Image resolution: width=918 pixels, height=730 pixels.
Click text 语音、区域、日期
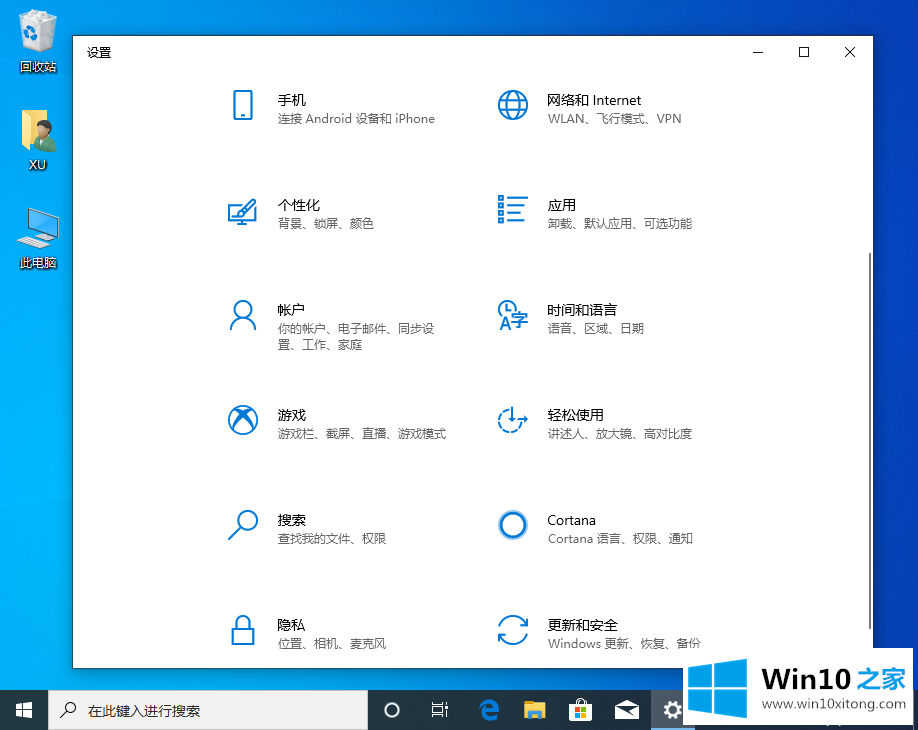[595, 328]
